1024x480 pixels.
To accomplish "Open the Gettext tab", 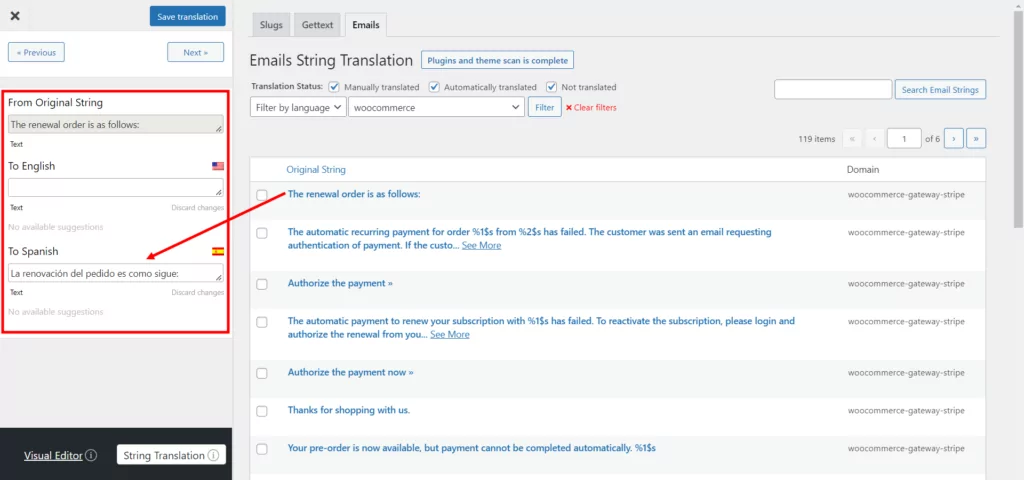I will [319, 24].
